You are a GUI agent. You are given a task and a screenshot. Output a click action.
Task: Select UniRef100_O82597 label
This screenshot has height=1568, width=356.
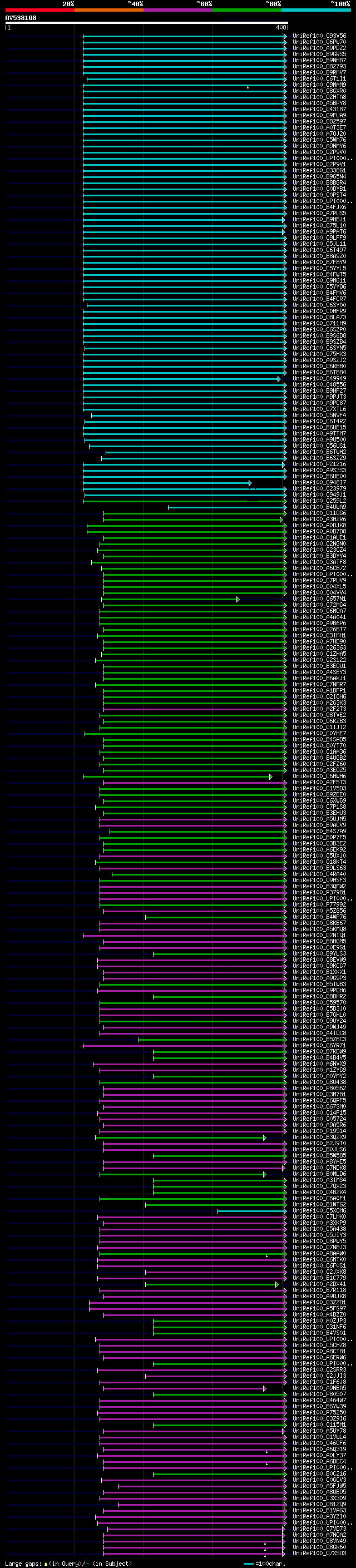click(319, 122)
